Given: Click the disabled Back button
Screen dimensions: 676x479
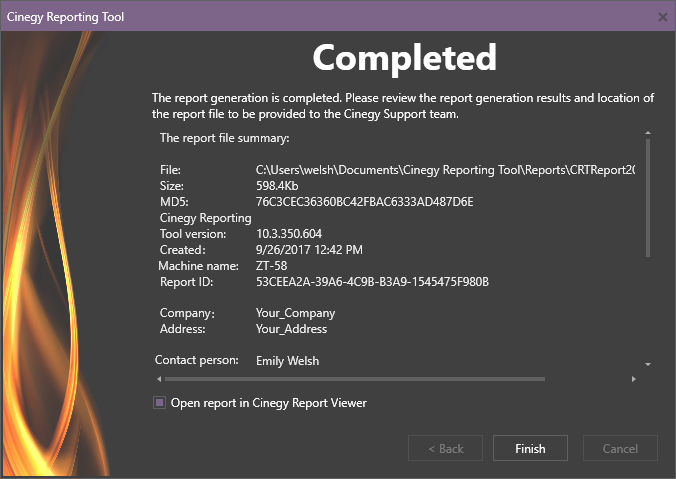Looking at the screenshot, I should coord(445,448).
